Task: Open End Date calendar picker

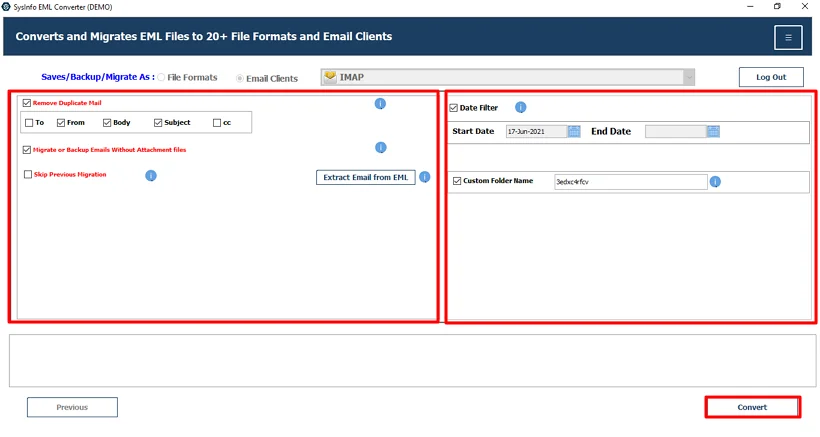Action: [713, 131]
